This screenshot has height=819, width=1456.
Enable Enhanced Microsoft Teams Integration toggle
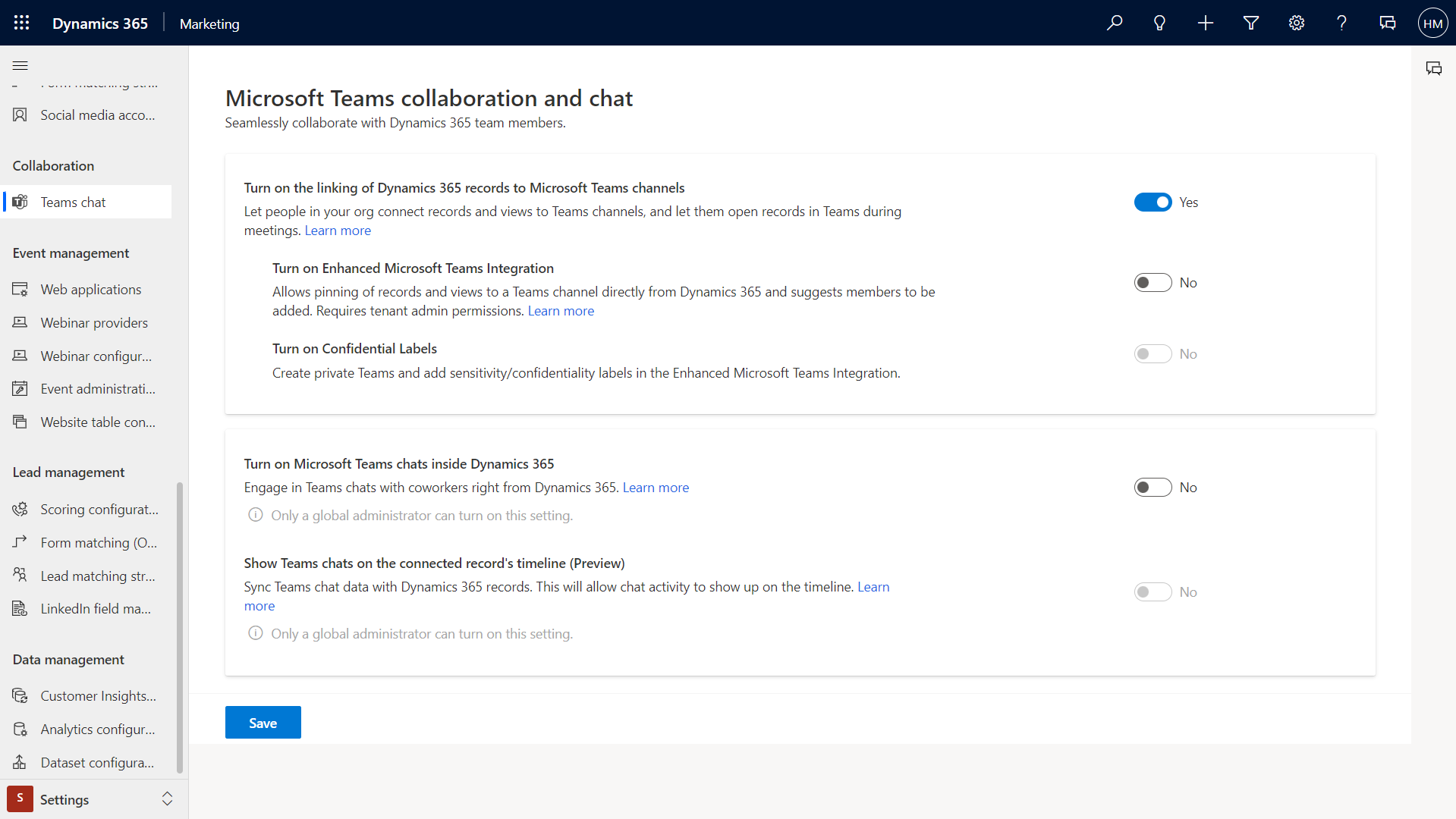point(1153,283)
